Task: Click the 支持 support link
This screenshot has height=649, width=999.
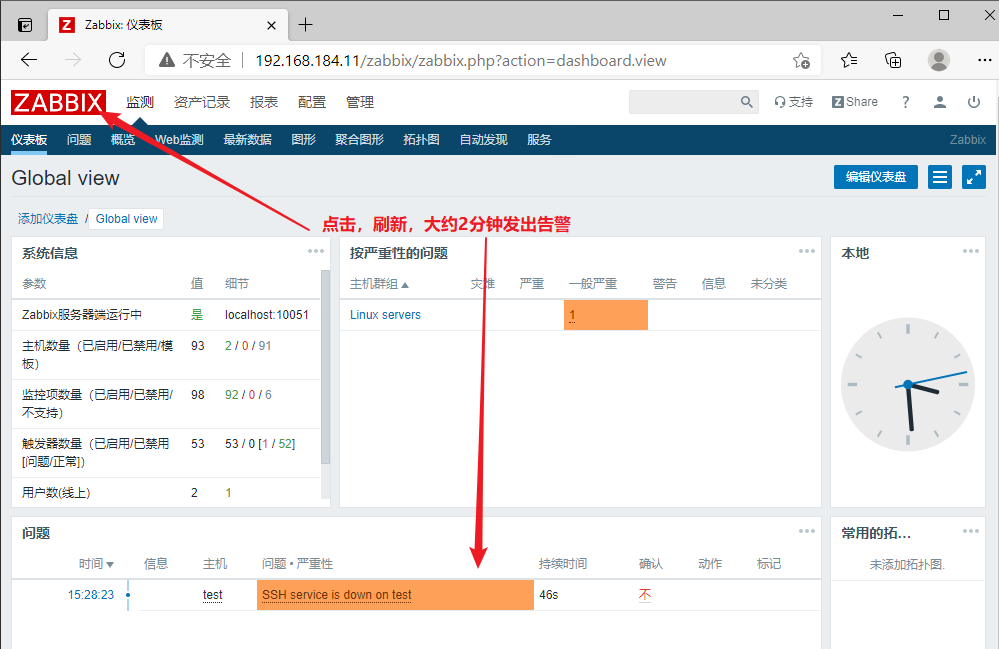Action: tap(793, 102)
